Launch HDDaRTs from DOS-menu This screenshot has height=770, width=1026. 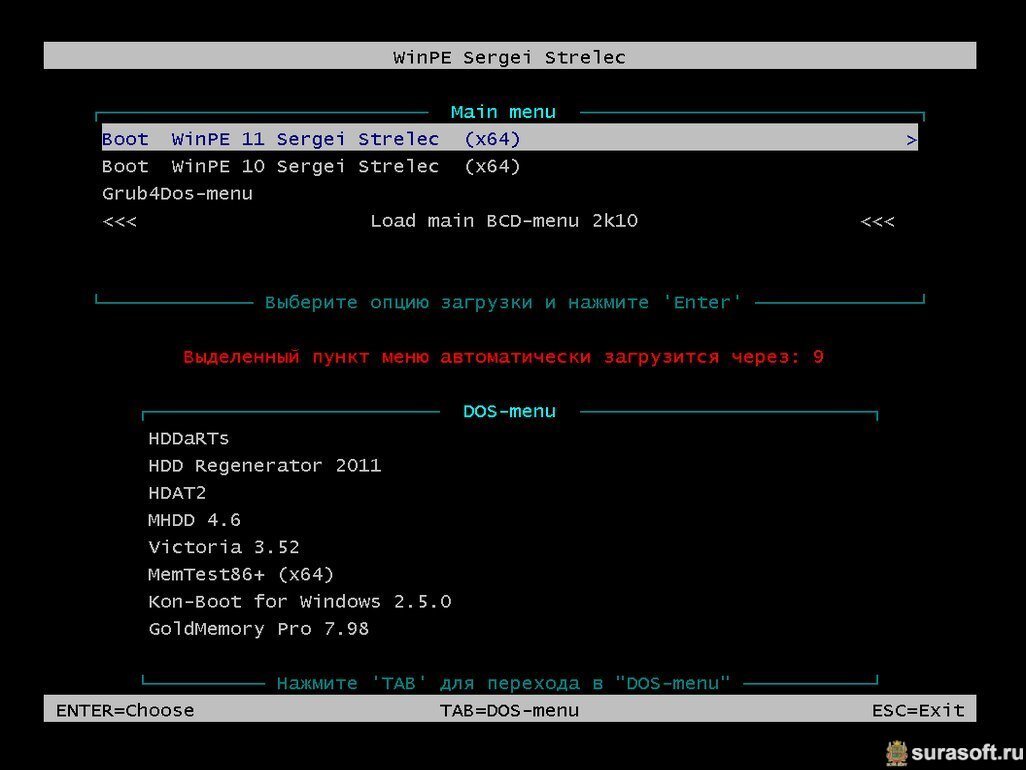[188, 438]
